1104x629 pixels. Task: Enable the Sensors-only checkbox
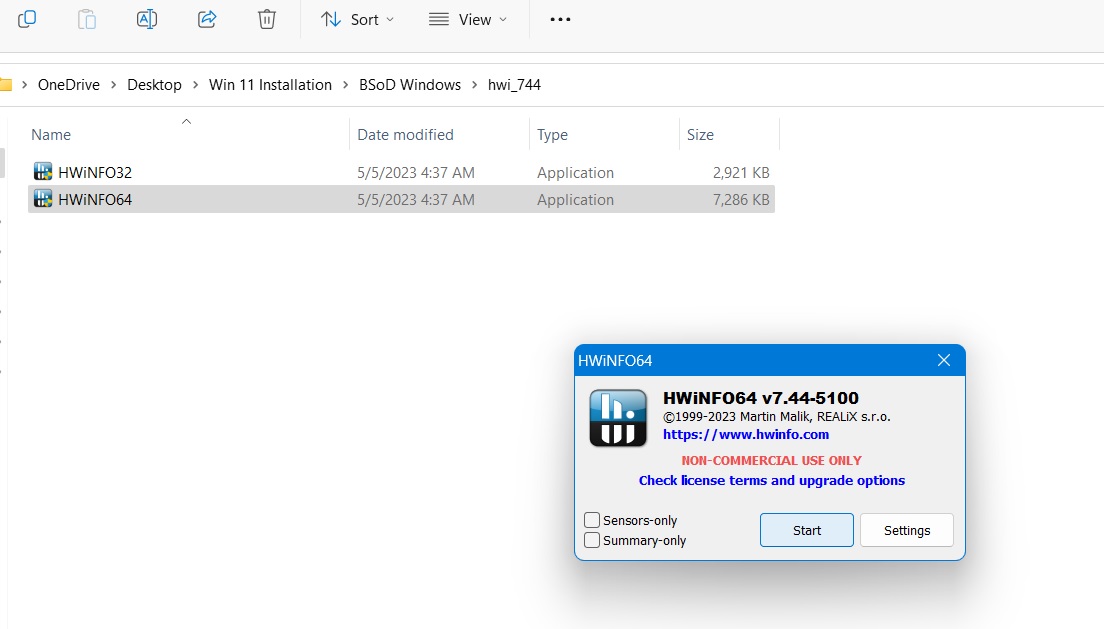coord(591,520)
